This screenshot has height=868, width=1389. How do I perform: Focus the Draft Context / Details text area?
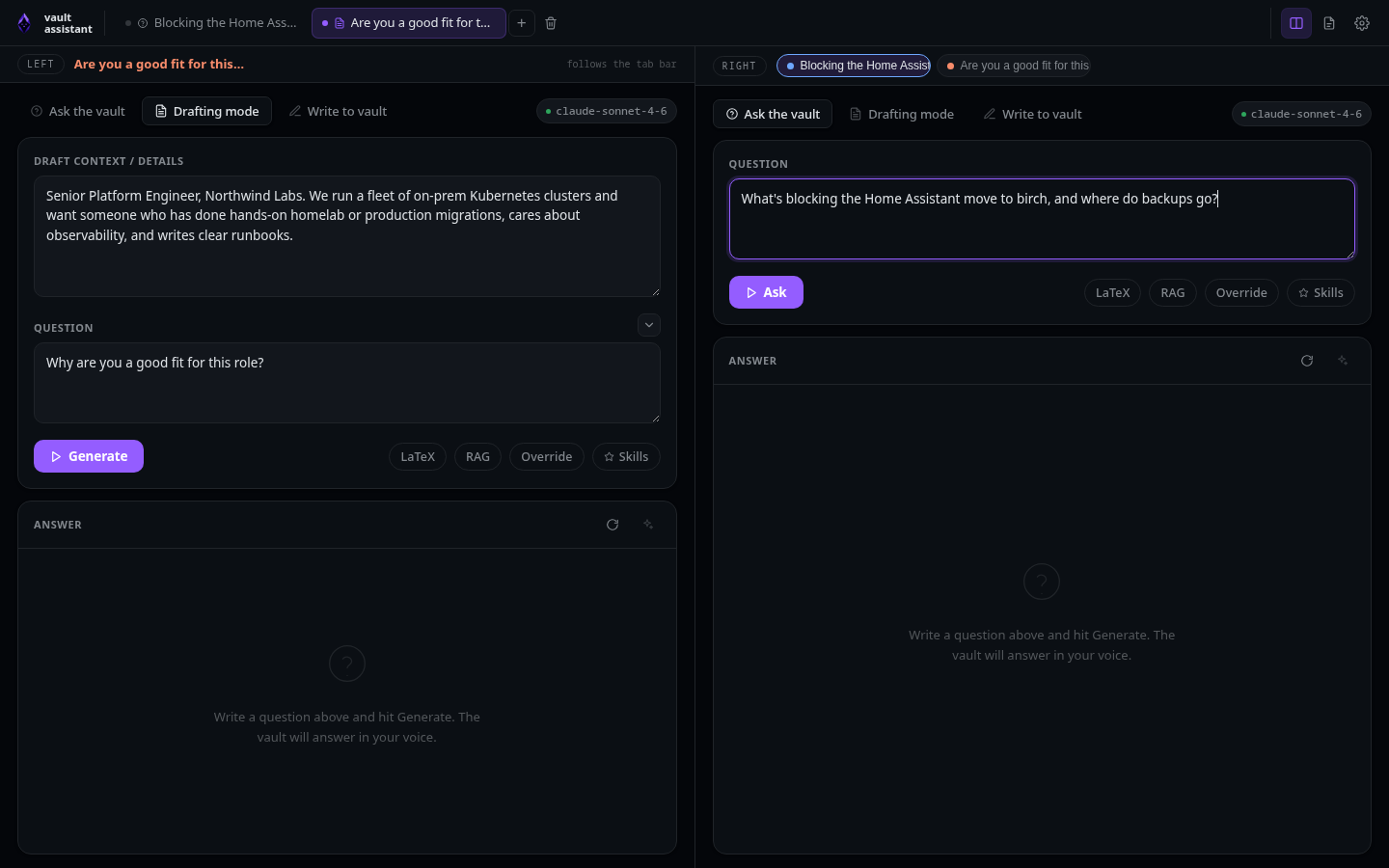347,236
